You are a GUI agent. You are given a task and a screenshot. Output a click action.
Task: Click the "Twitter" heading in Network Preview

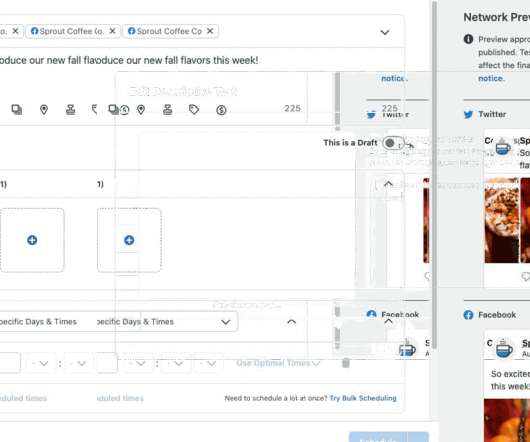pos(492,115)
